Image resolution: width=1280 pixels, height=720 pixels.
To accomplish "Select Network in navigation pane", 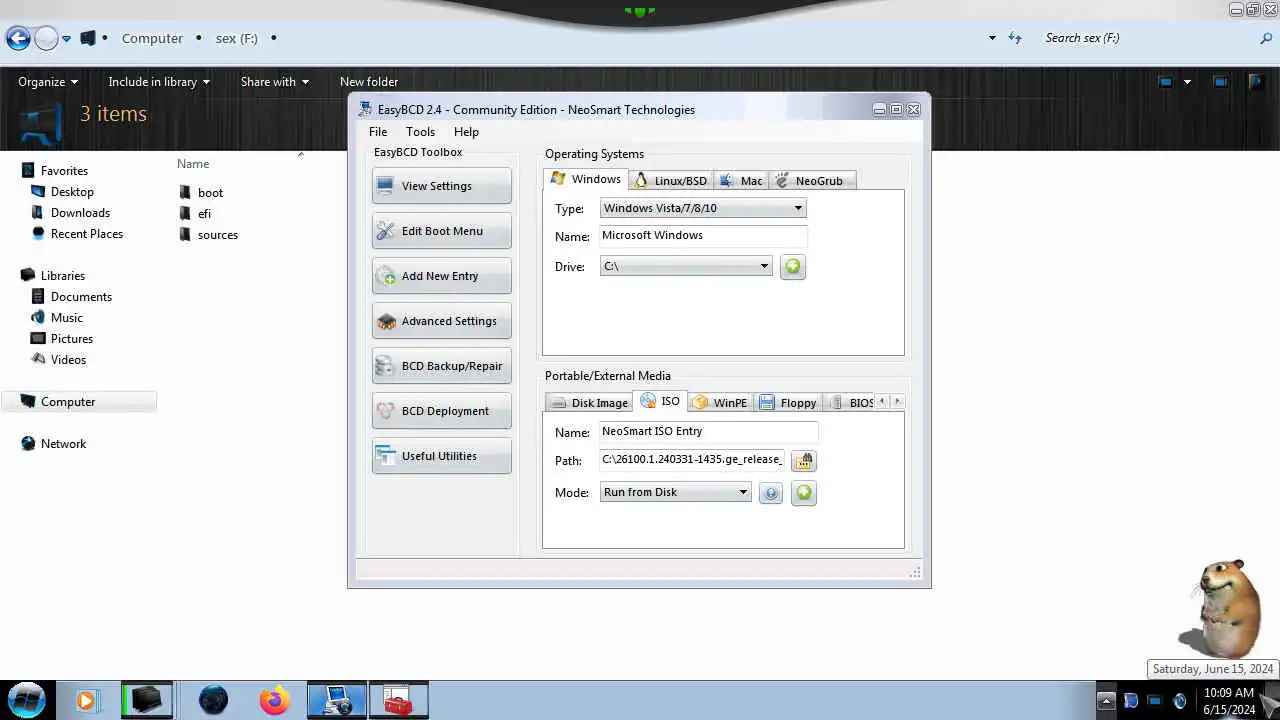I will point(63,444).
